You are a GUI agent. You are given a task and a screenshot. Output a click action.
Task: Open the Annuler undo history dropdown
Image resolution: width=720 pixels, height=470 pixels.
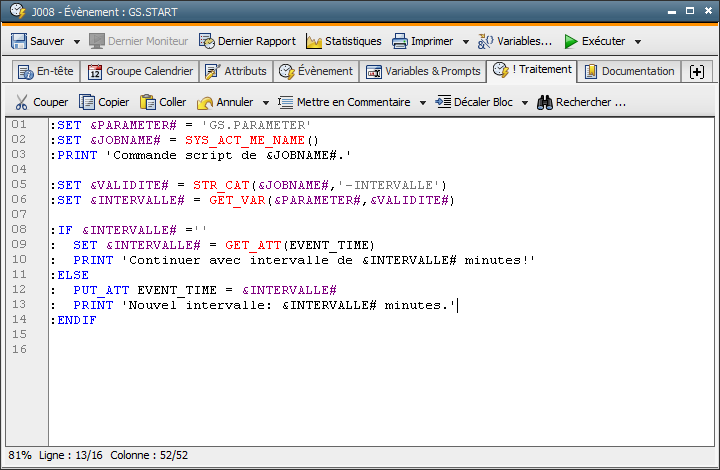265,102
